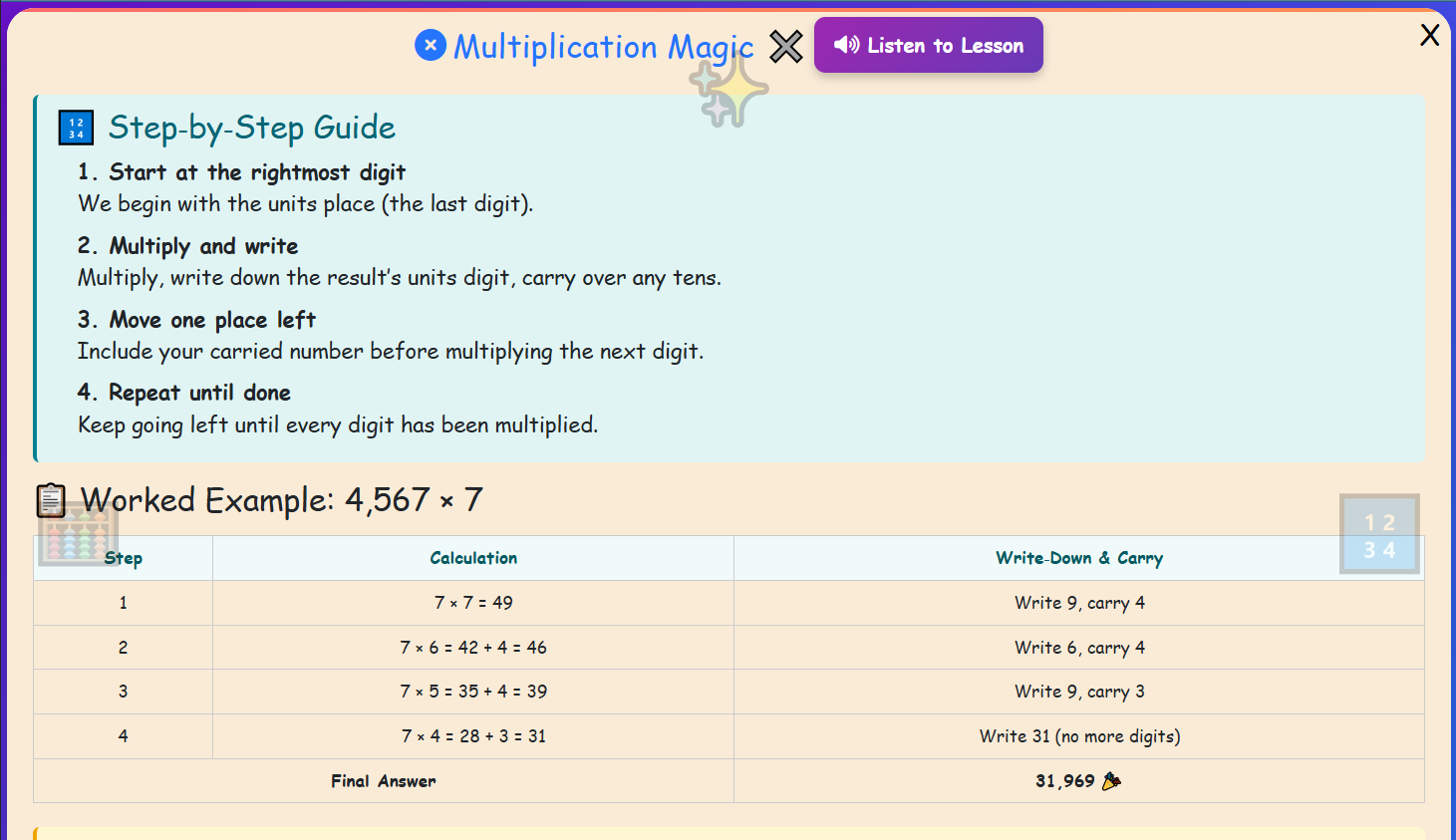Click the speaker icon inside Listen to Lesson
Screen dimensions: 1456x840
click(846, 45)
